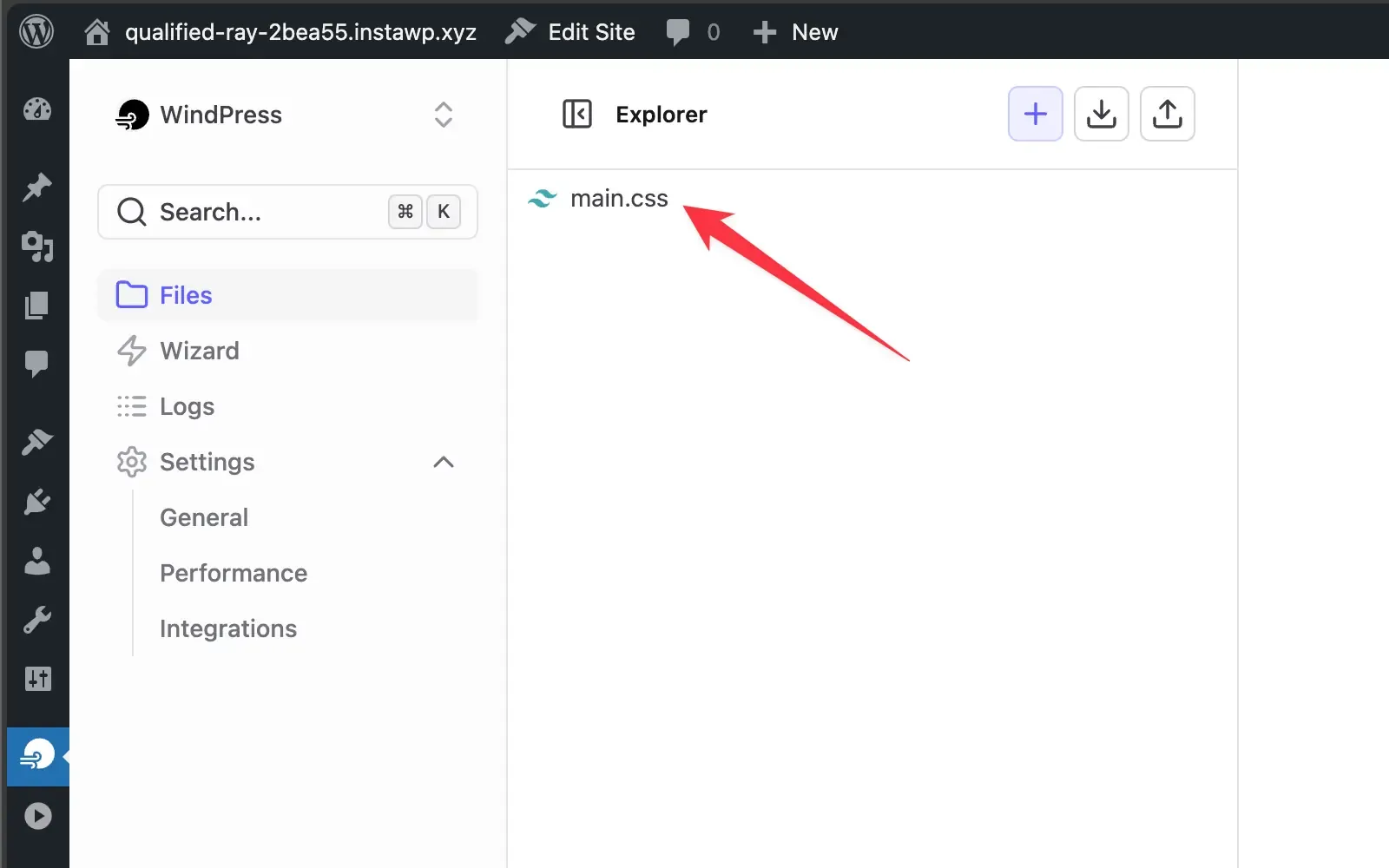
Task: Switch to the Logs section
Action: click(x=187, y=406)
